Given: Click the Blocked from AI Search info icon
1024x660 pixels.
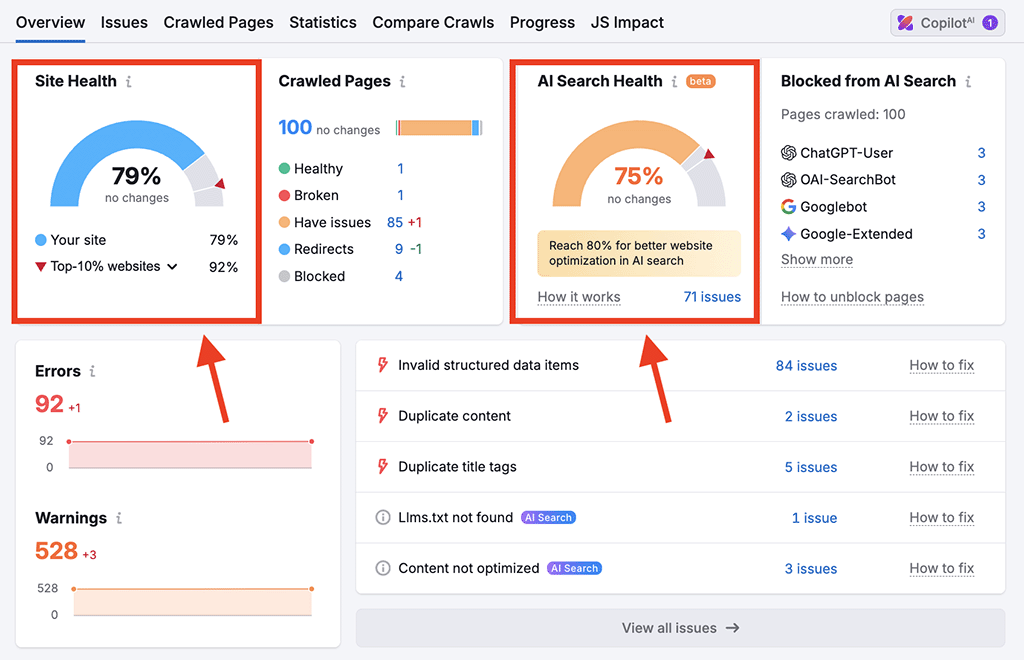Looking at the screenshot, I should click(968, 81).
